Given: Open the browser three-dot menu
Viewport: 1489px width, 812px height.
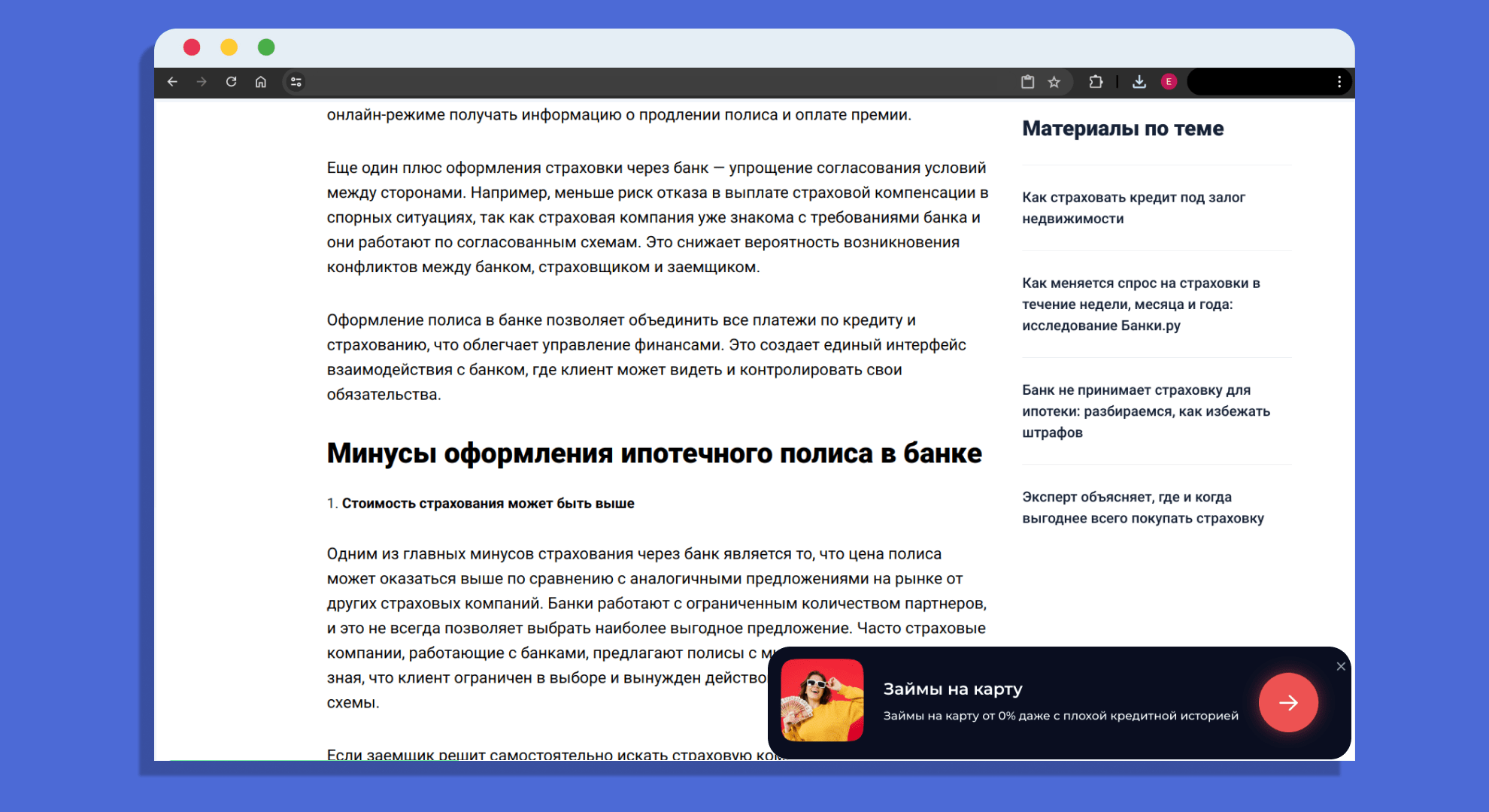Looking at the screenshot, I should (x=1339, y=82).
